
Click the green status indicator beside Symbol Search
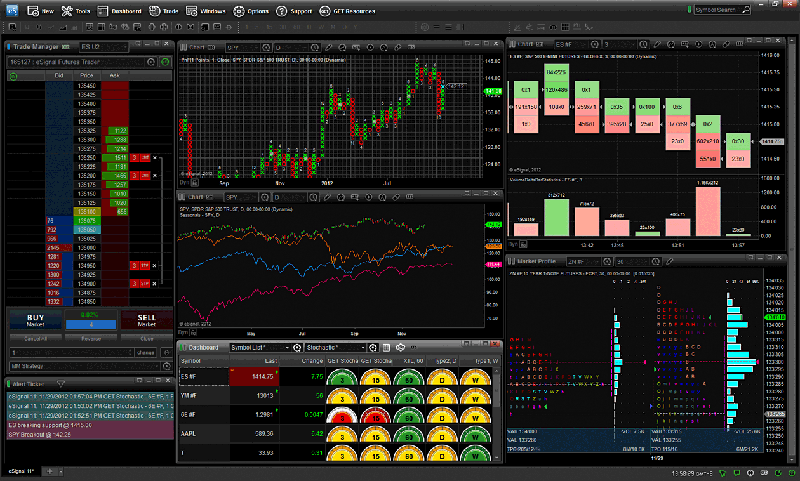coord(689,10)
